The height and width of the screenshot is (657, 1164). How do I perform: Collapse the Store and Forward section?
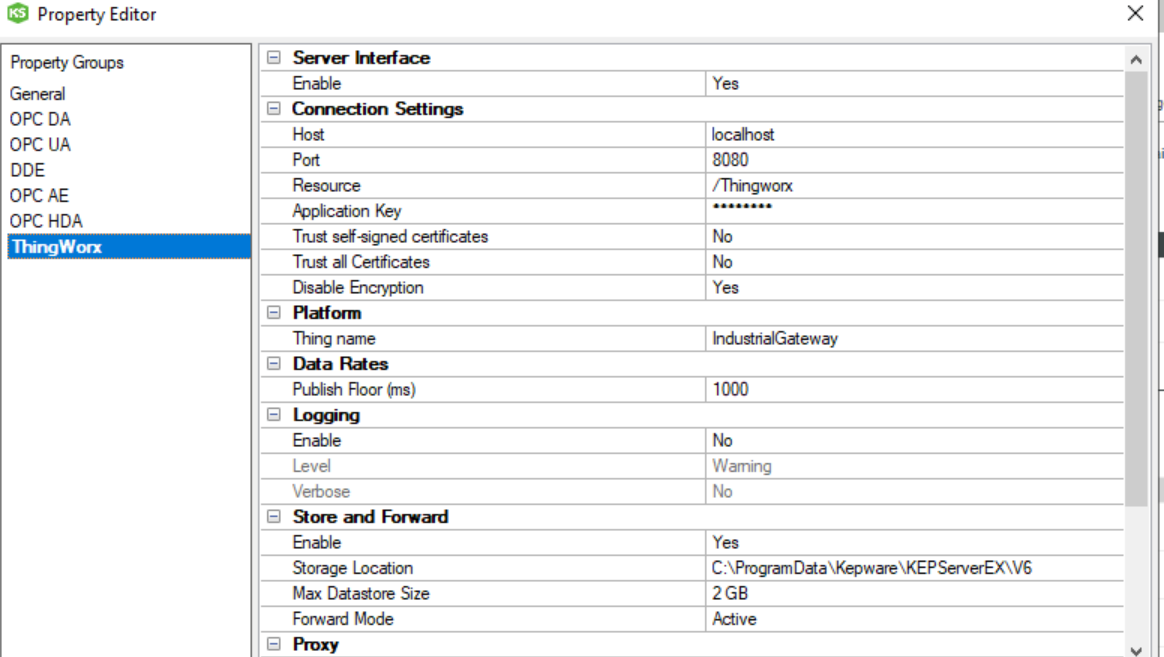coord(273,517)
